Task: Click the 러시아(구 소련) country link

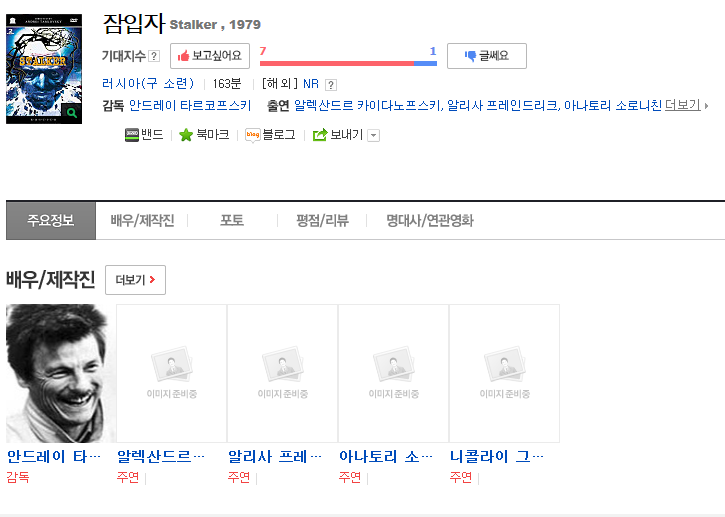Action: point(148,84)
